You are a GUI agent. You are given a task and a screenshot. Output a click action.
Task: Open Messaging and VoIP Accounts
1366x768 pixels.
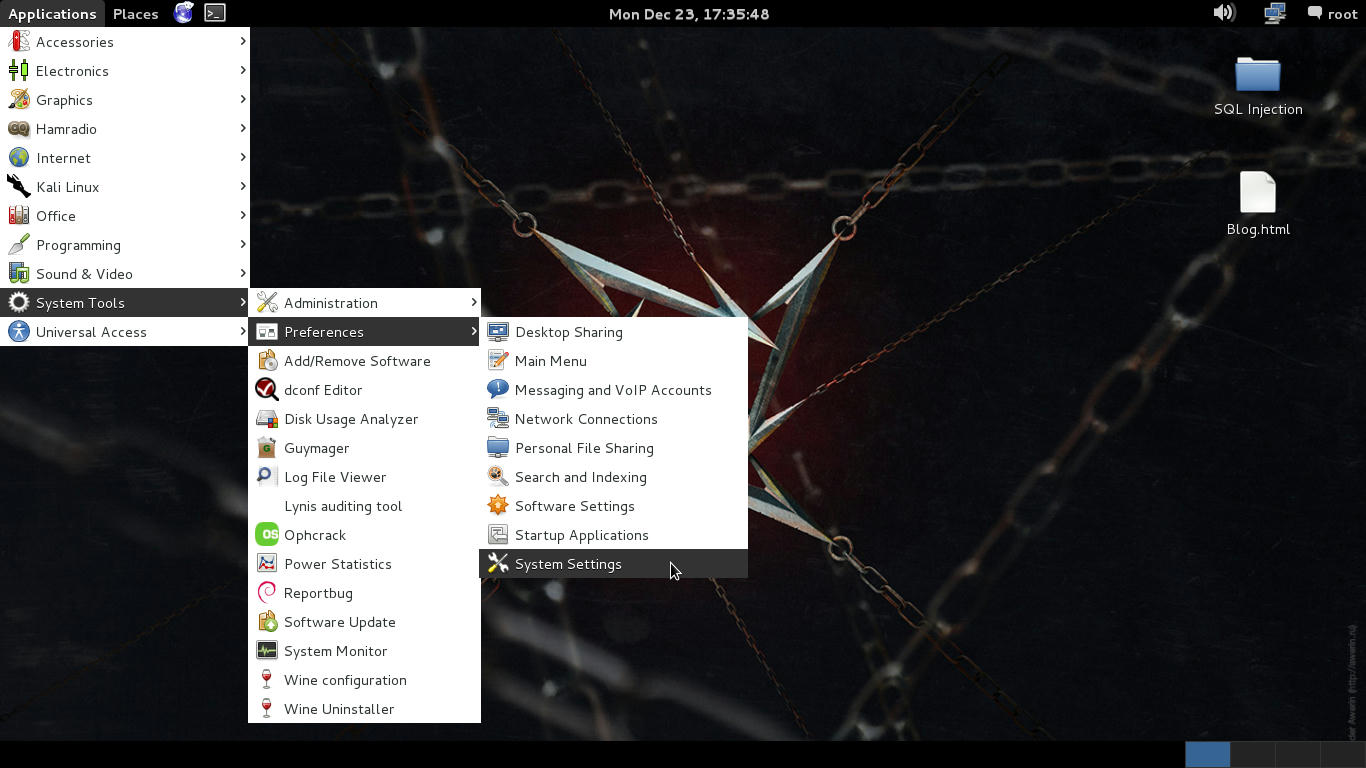[613, 390]
